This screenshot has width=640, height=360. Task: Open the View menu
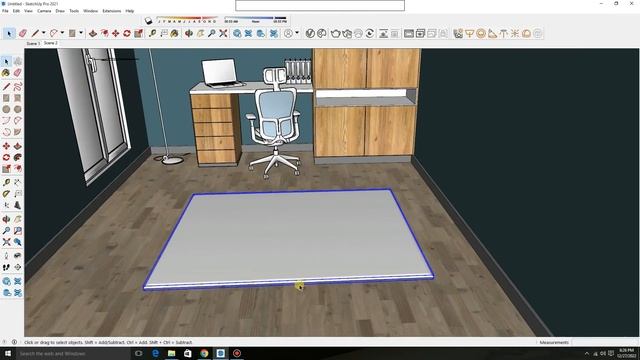28,11
